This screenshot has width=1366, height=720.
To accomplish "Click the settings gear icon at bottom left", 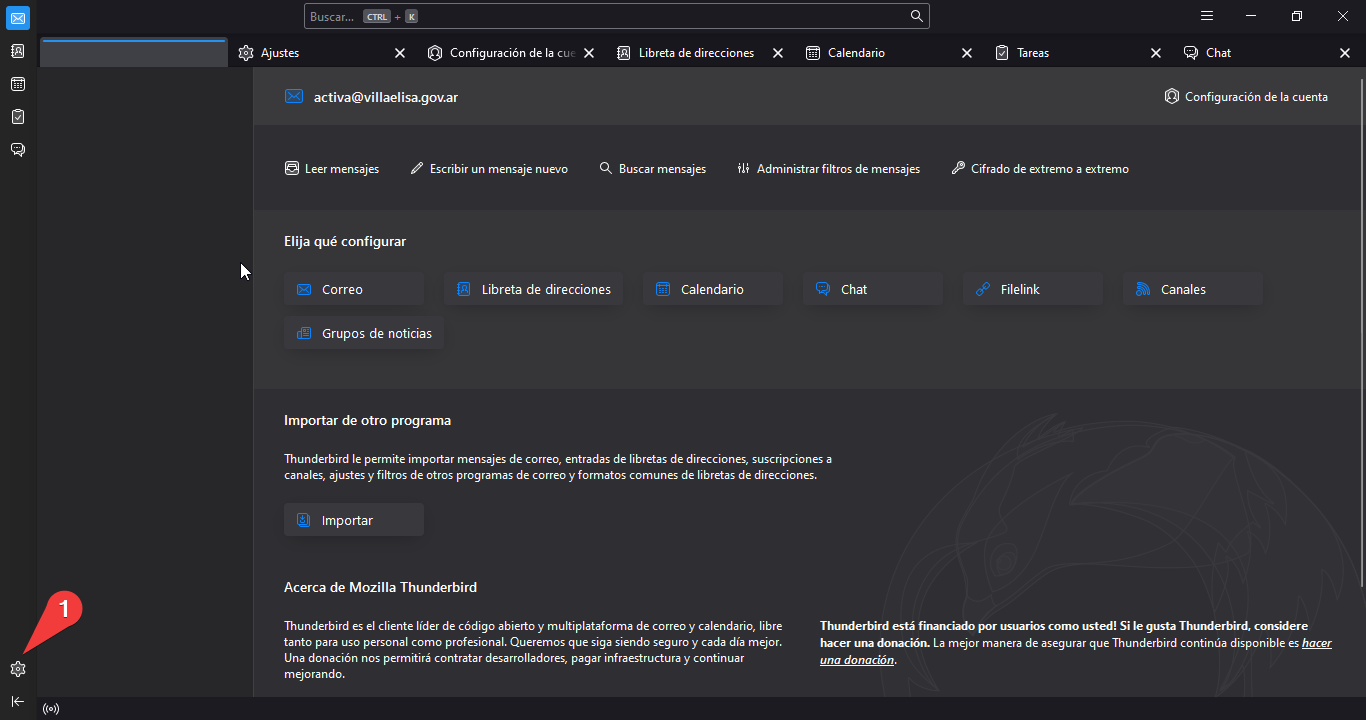I will point(18,669).
